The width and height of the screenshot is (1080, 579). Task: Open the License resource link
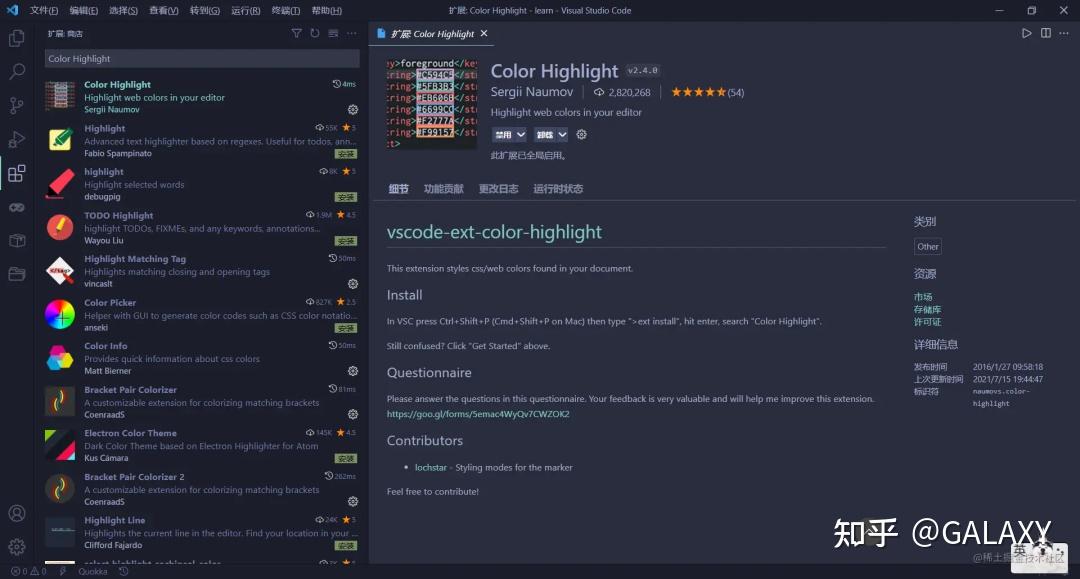tap(927, 322)
